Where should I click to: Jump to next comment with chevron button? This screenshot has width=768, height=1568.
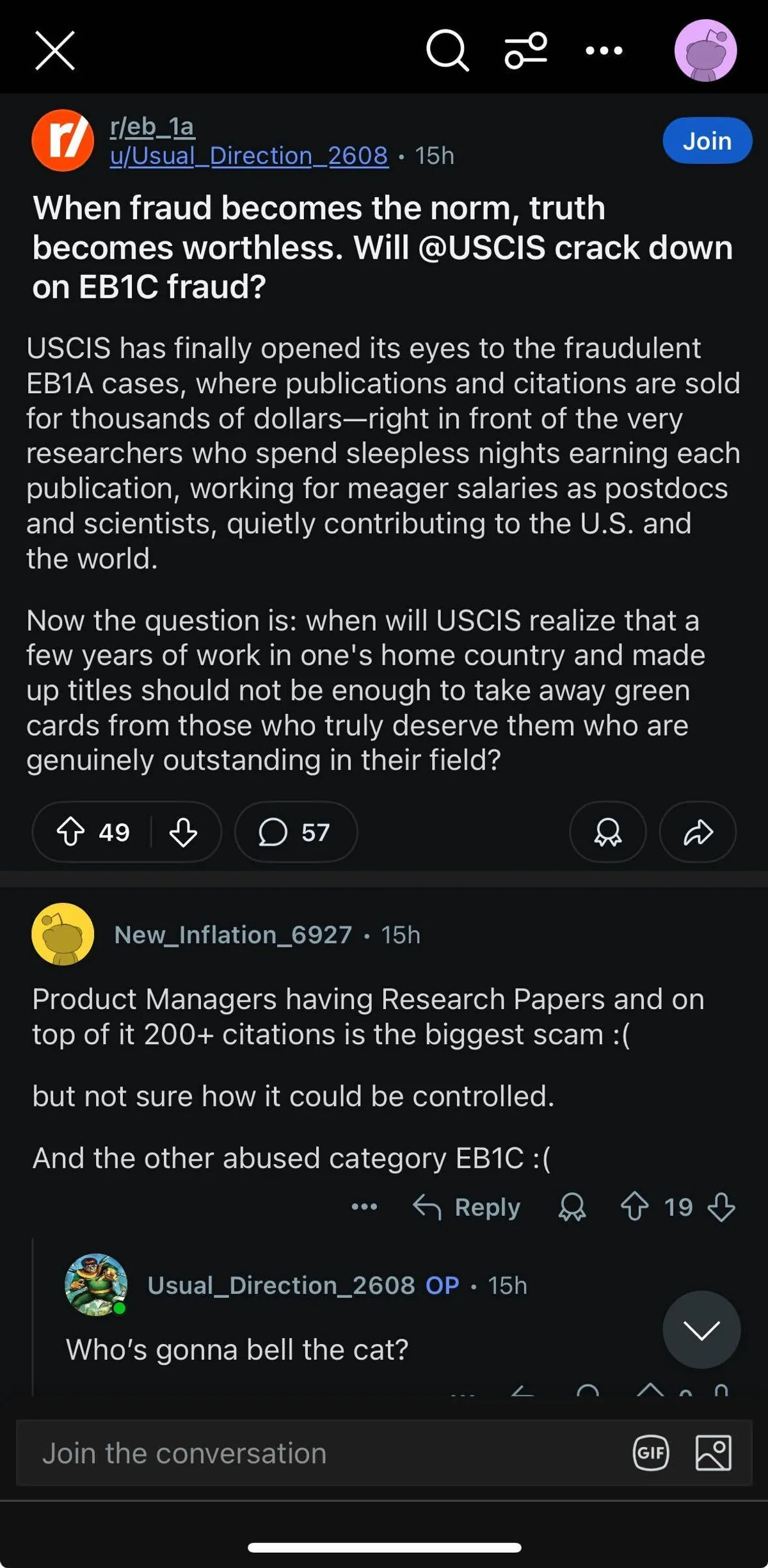click(x=701, y=1330)
